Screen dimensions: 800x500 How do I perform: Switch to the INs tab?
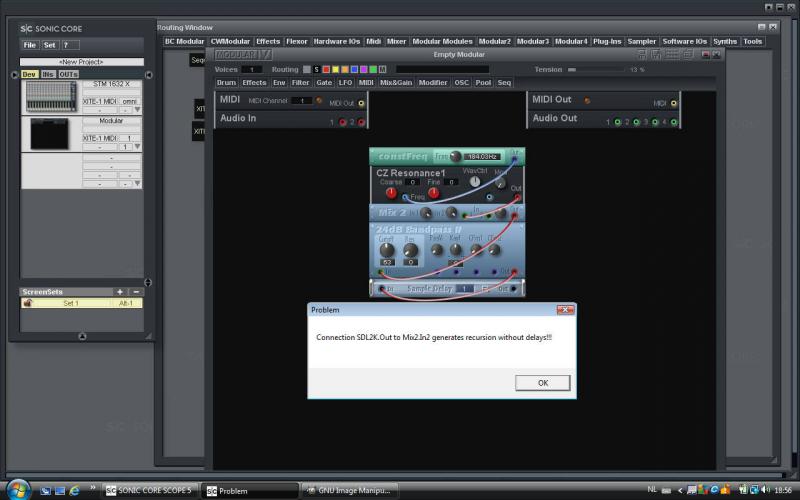click(47, 74)
